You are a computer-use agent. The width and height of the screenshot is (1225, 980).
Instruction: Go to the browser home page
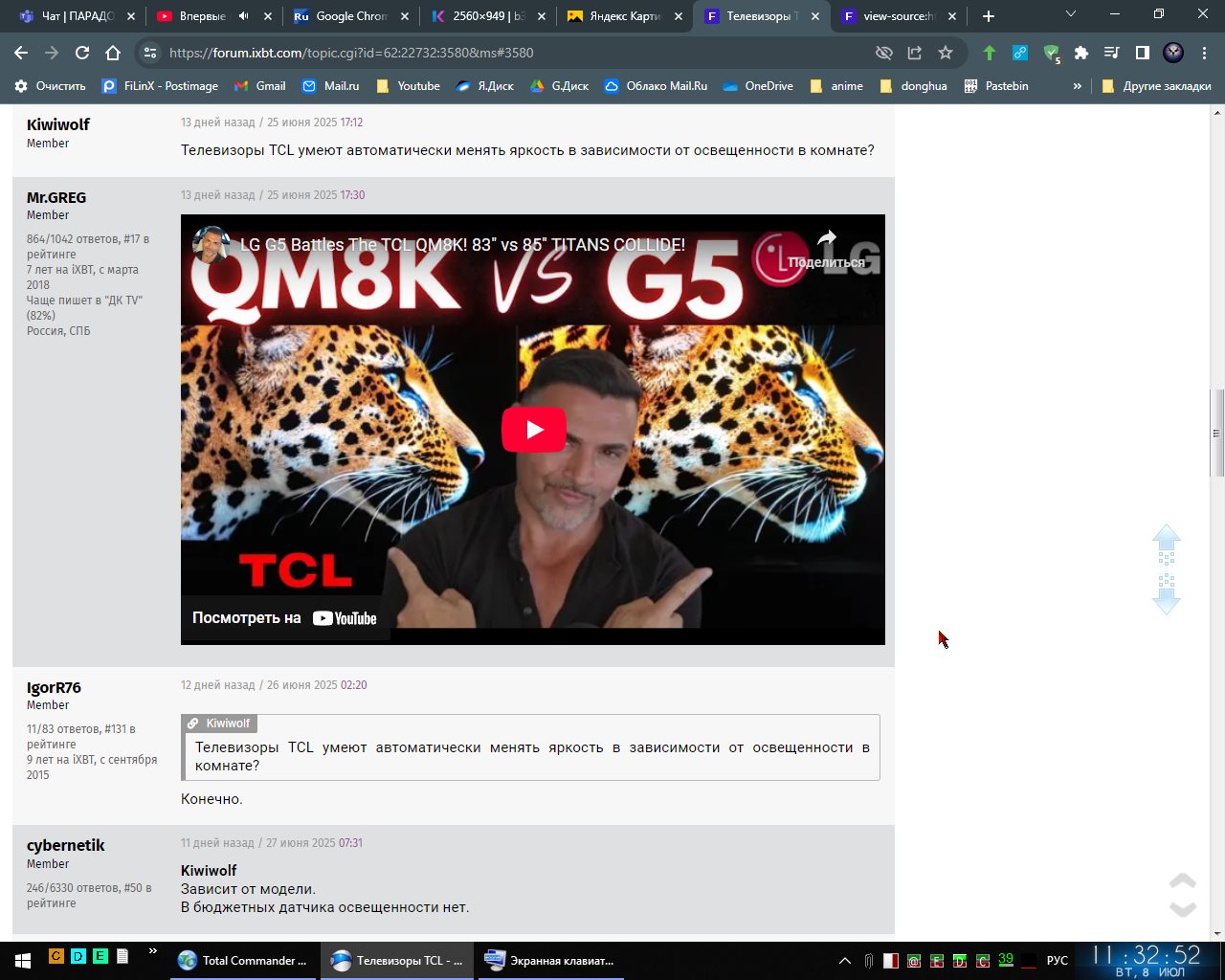click(x=113, y=53)
